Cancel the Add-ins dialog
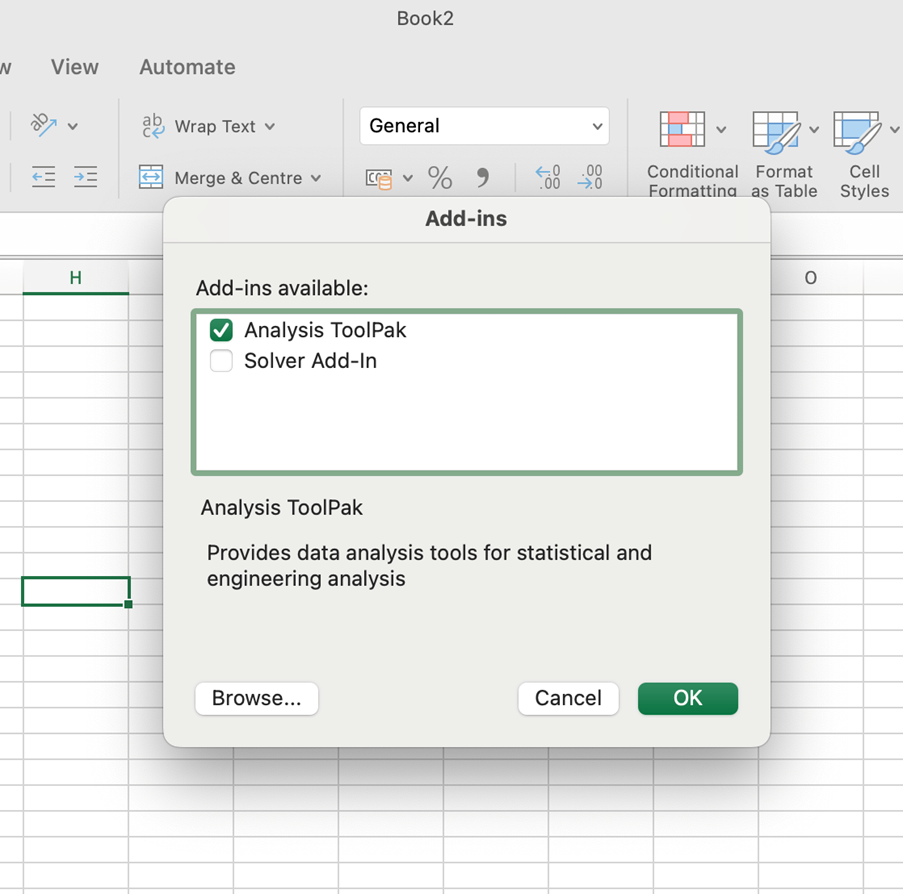Screen dimensions: 903x894 [568, 698]
